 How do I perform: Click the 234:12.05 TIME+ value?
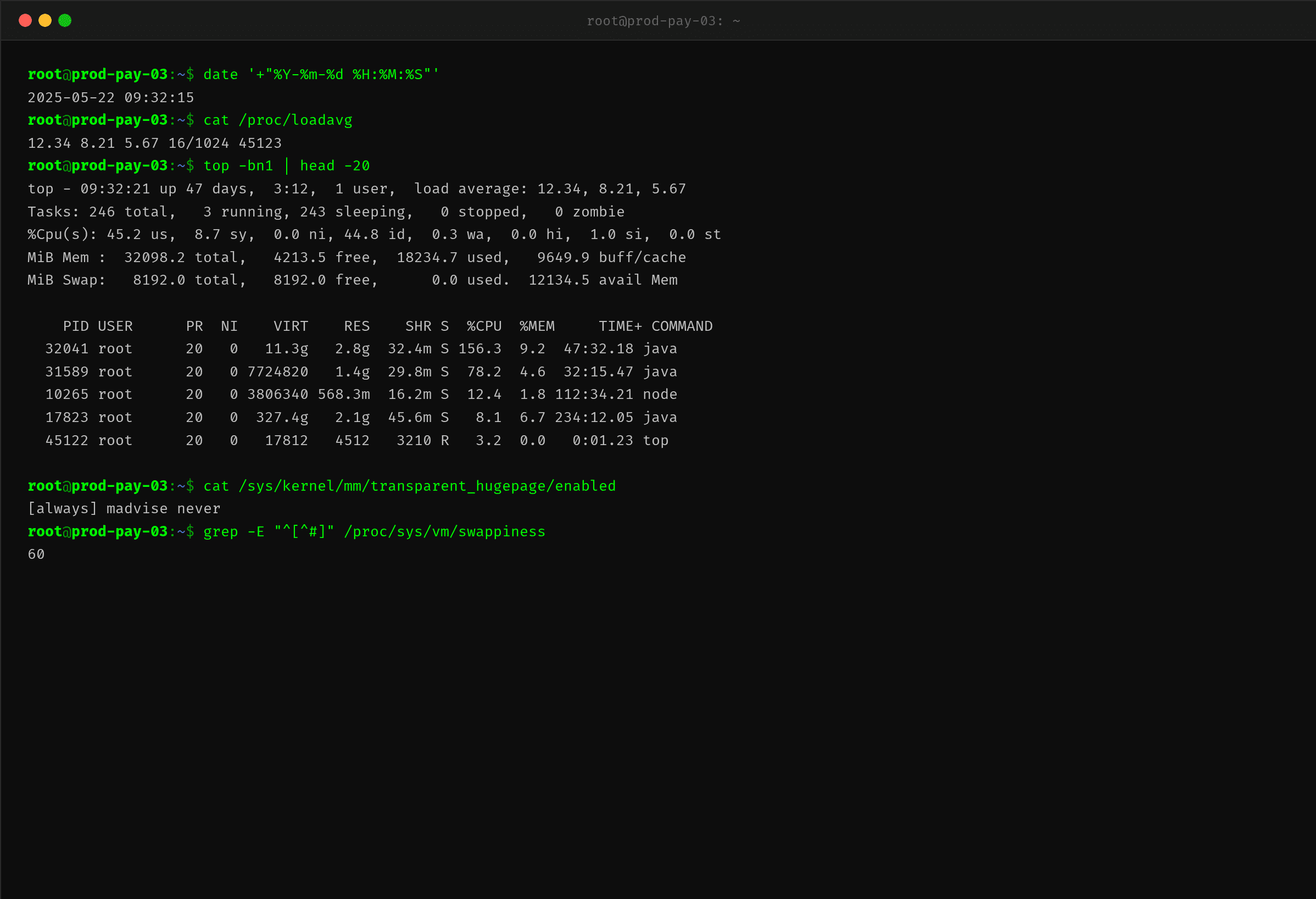(594, 417)
